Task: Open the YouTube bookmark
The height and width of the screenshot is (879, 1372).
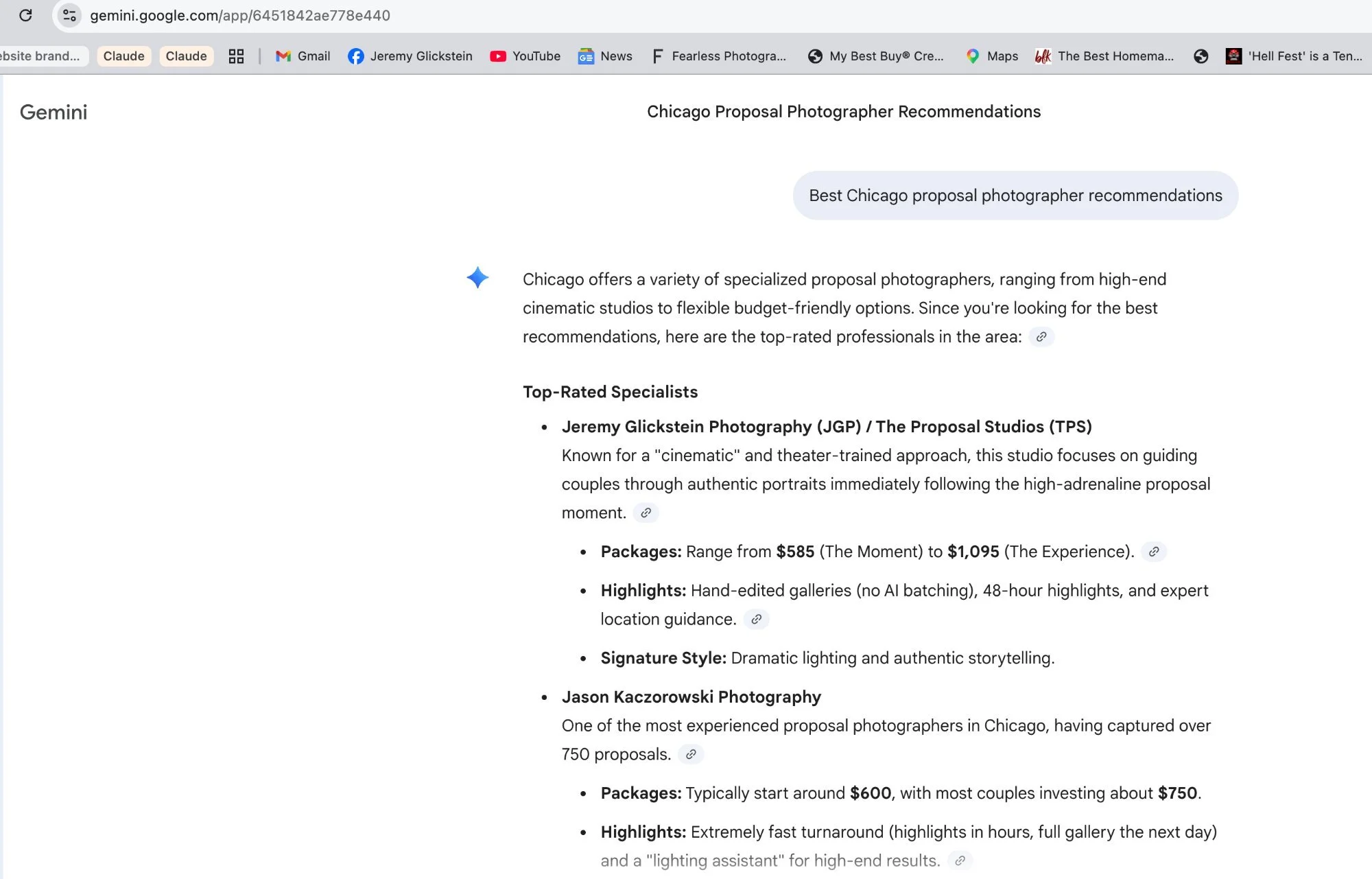Action: [525, 56]
